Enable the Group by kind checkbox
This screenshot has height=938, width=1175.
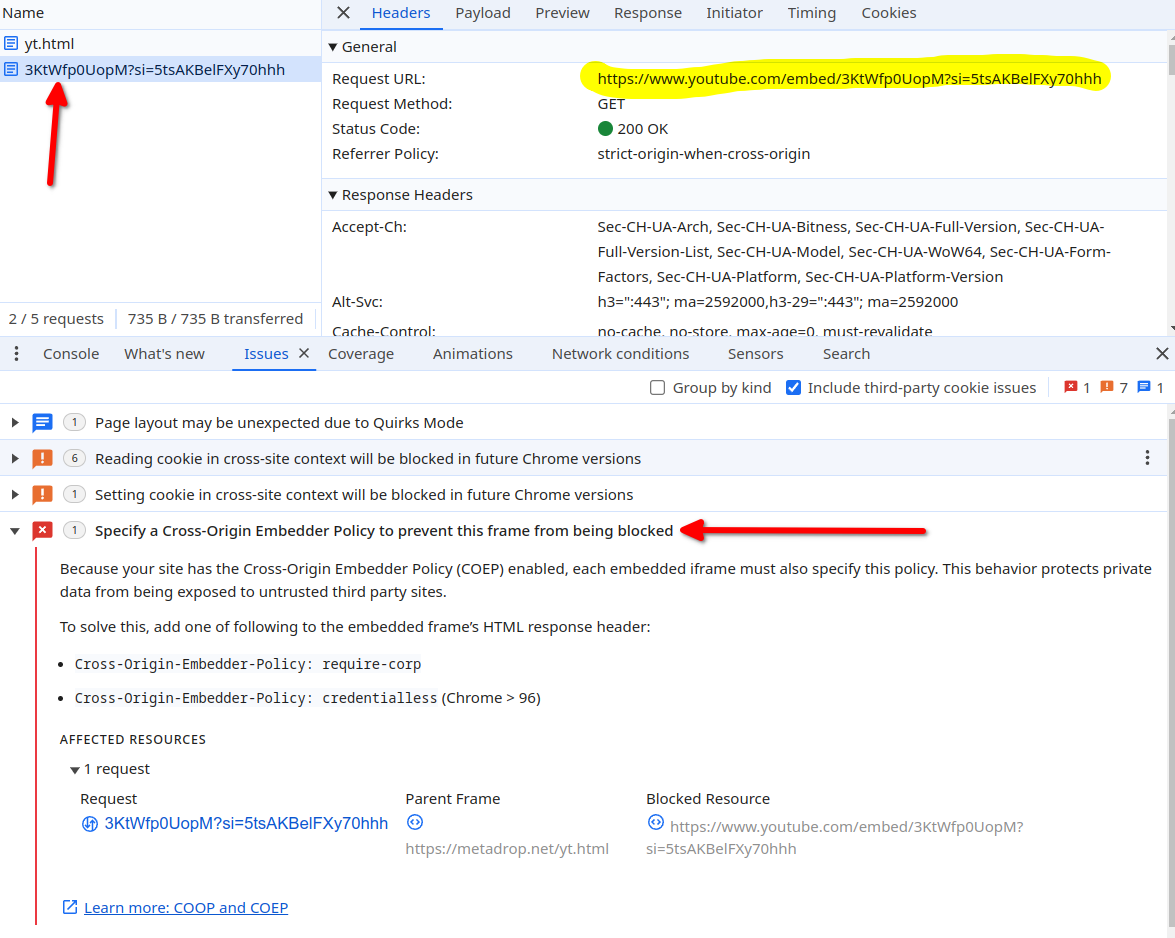[657, 388]
